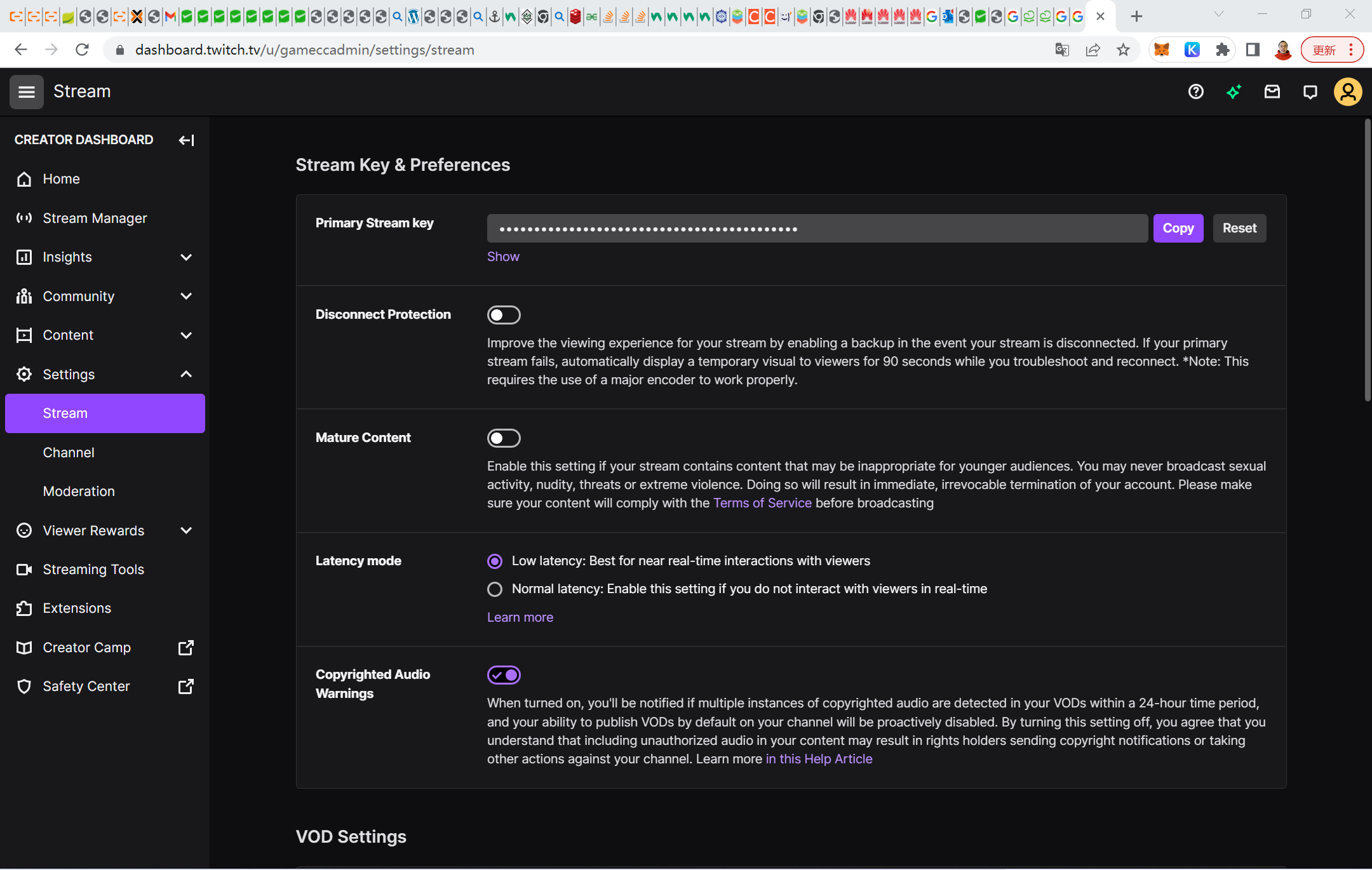The image size is (1372, 870).
Task: Open the Chrome extensions puzzle icon
Action: tap(1222, 50)
